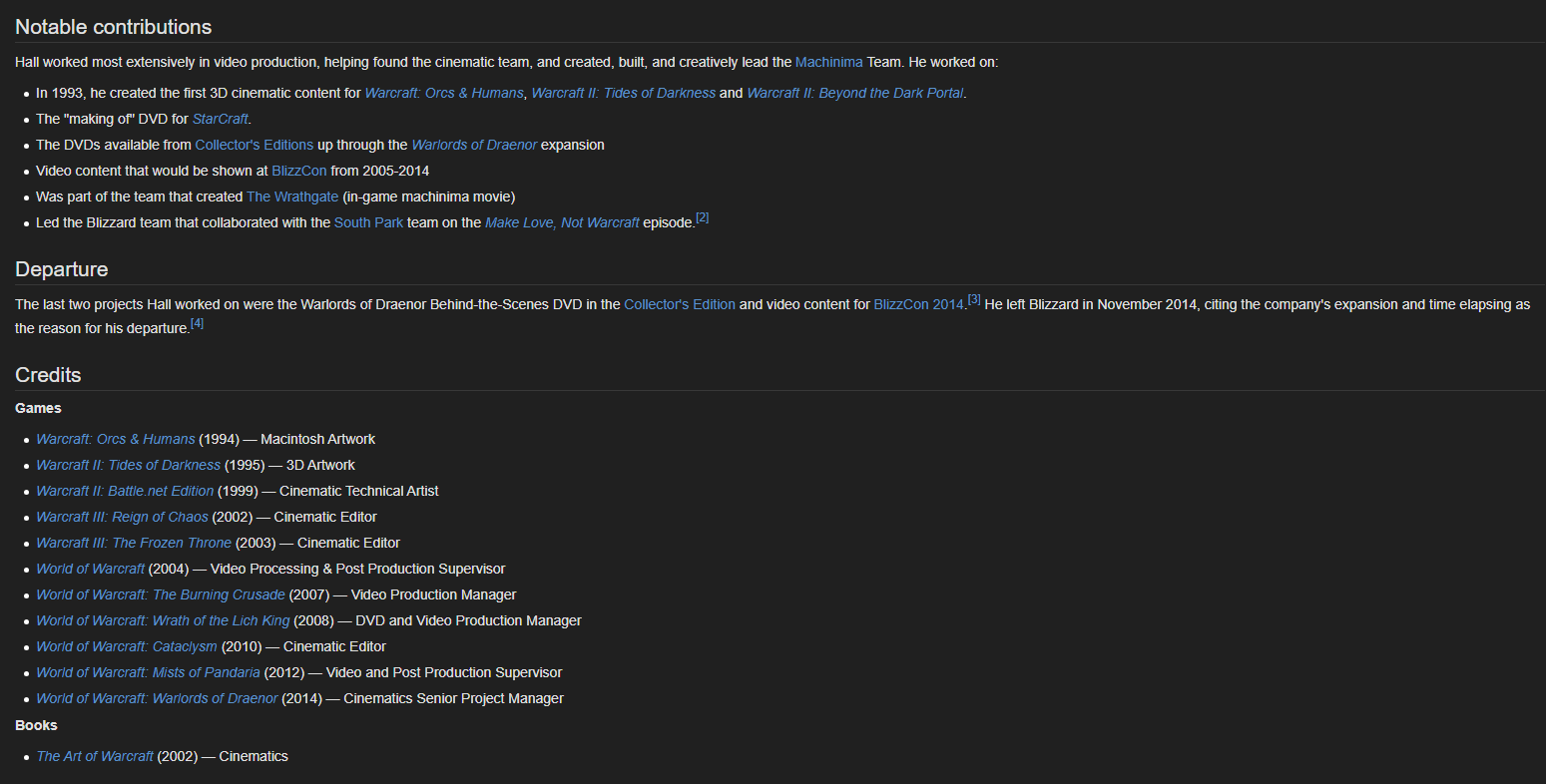Click the Notable contributions heading
Viewport: 1546px width, 784px height.
(x=114, y=27)
